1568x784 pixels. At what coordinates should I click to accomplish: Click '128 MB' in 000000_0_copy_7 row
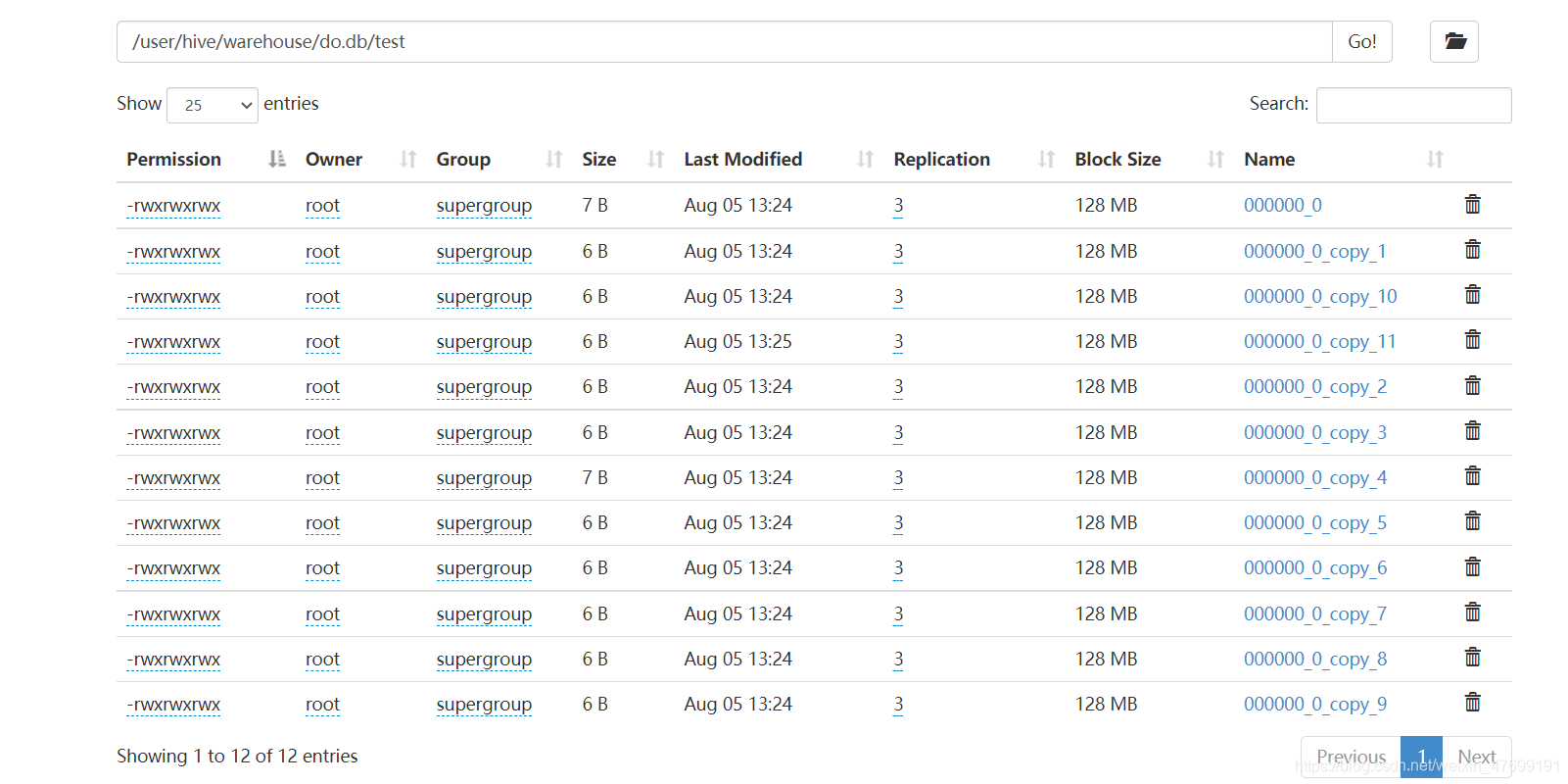point(1106,613)
